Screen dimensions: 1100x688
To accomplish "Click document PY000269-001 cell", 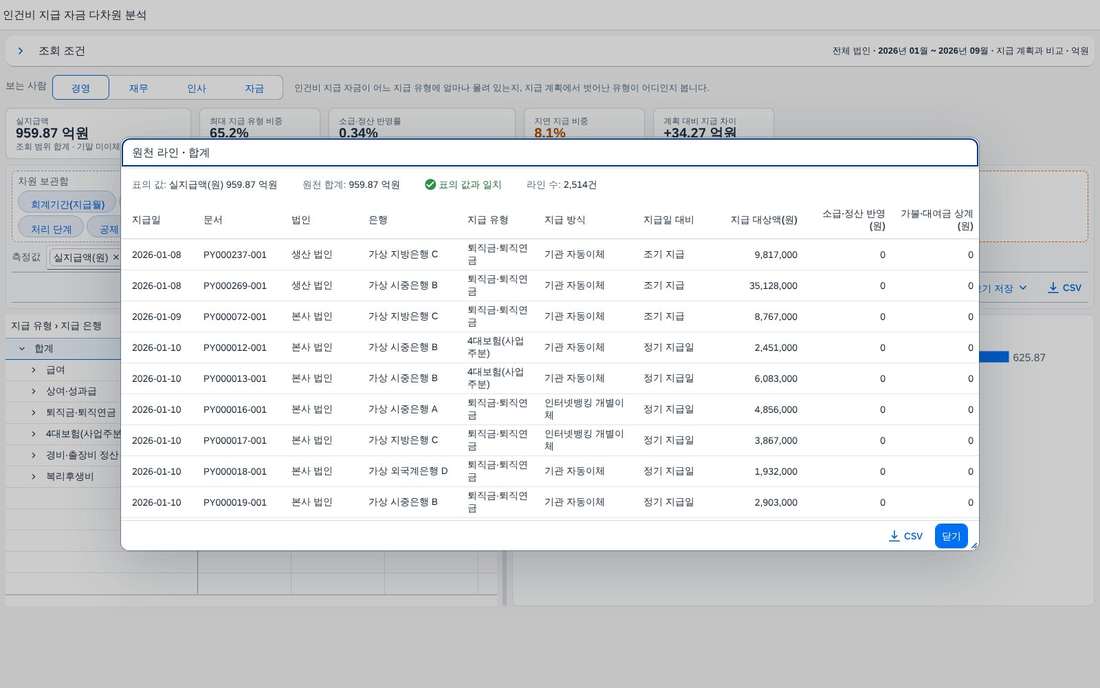I will [235, 285].
